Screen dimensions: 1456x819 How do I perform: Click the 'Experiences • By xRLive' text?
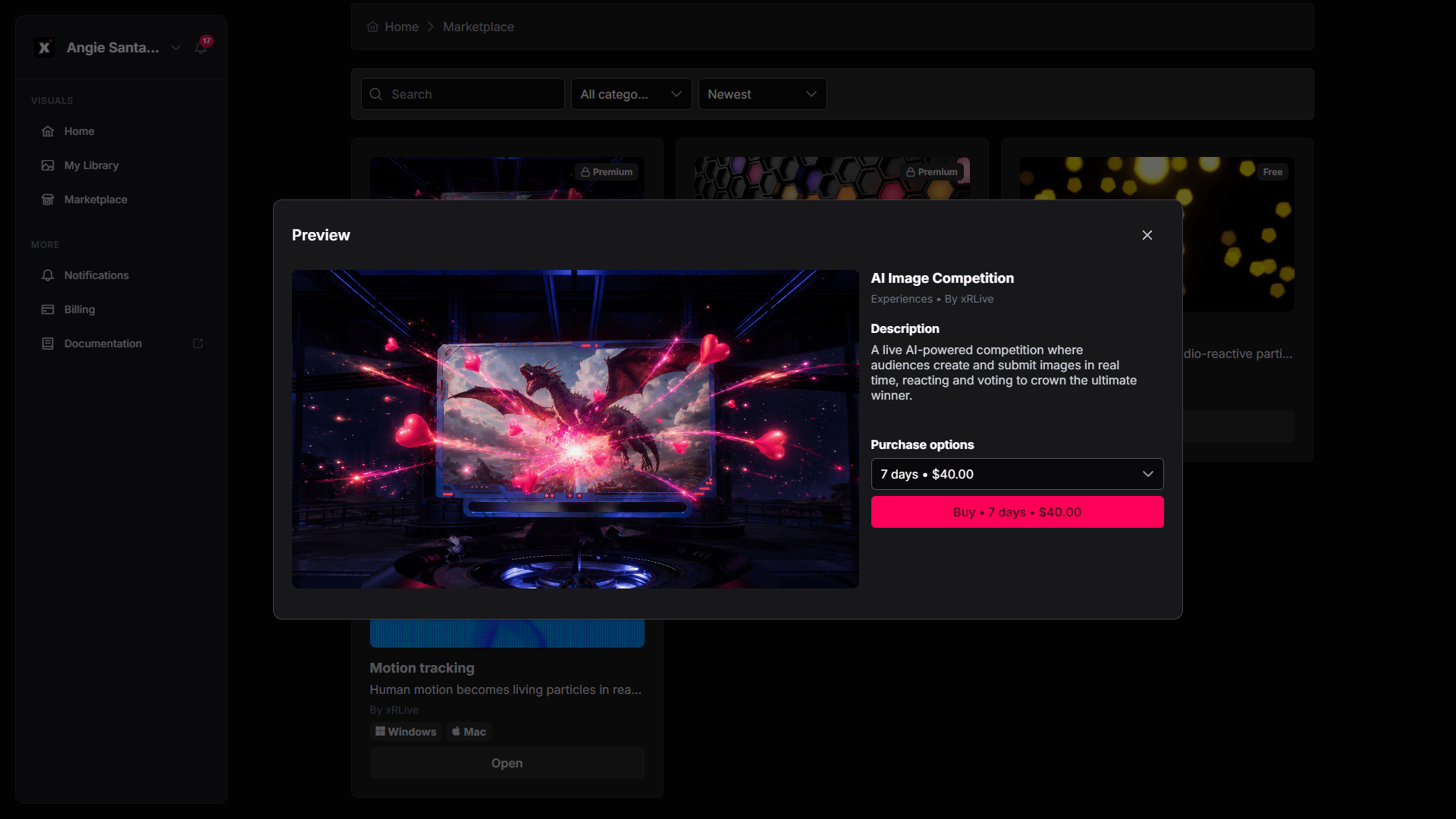click(x=932, y=299)
